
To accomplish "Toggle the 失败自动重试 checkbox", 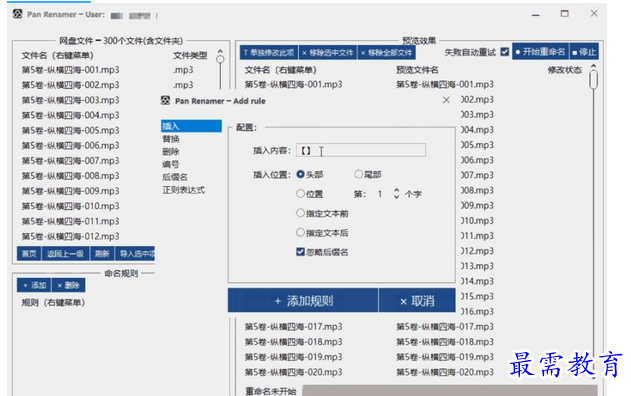I will click(x=504, y=52).
